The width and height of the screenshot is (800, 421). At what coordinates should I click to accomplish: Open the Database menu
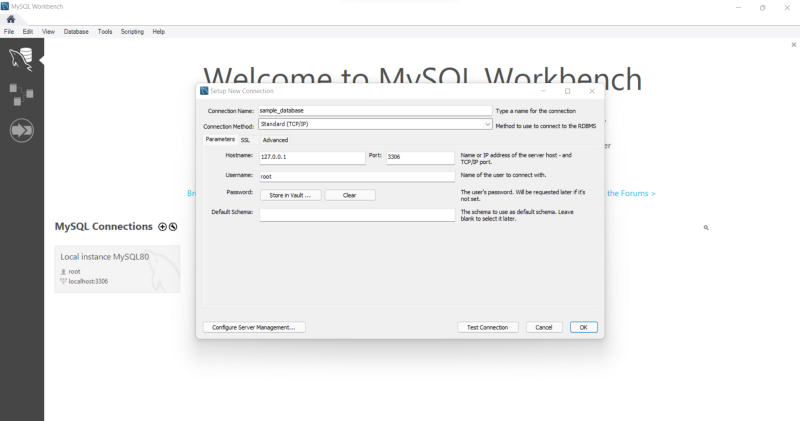pyautogui.click(x=76, y=32)
